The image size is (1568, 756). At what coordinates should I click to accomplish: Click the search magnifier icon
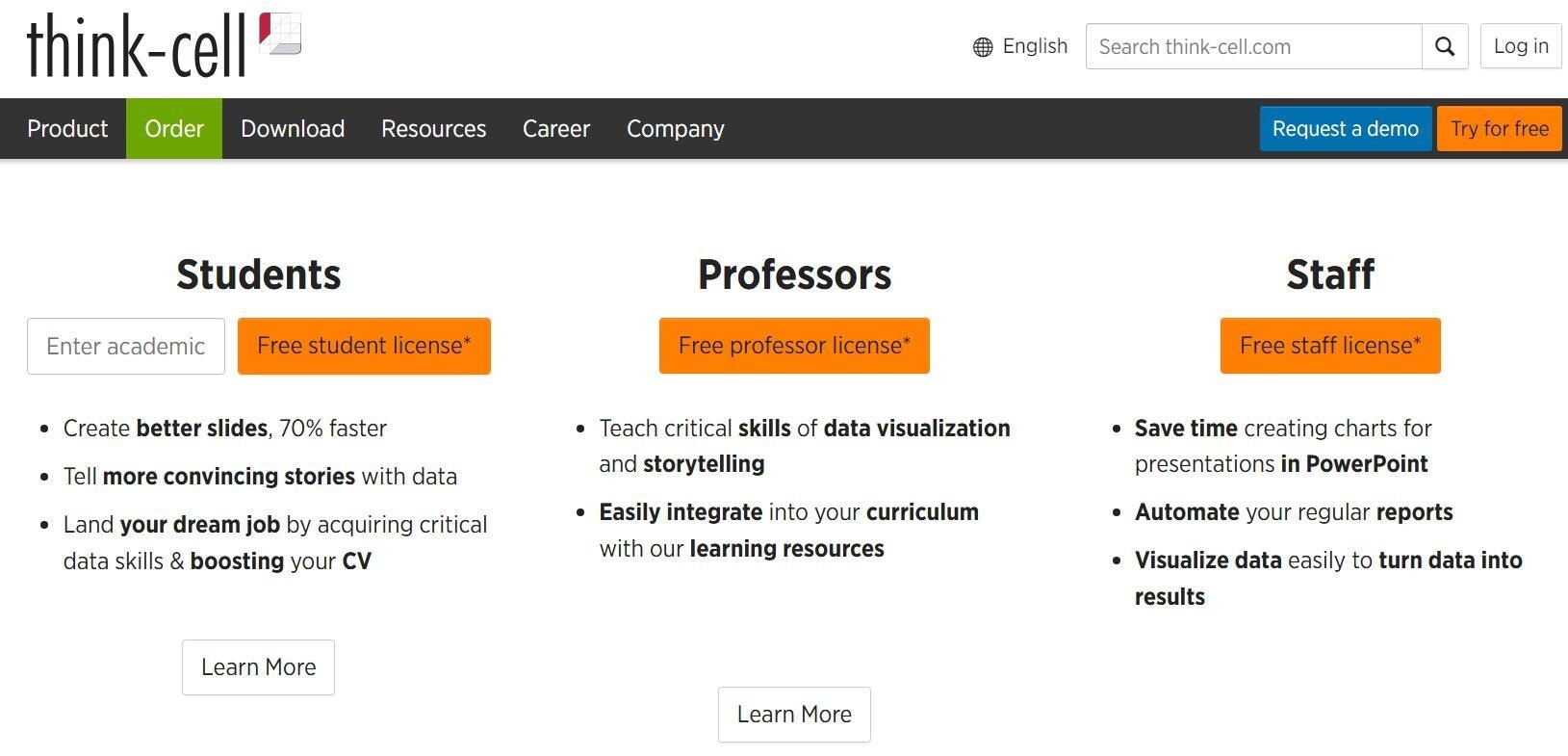(x=1445, y=46)
